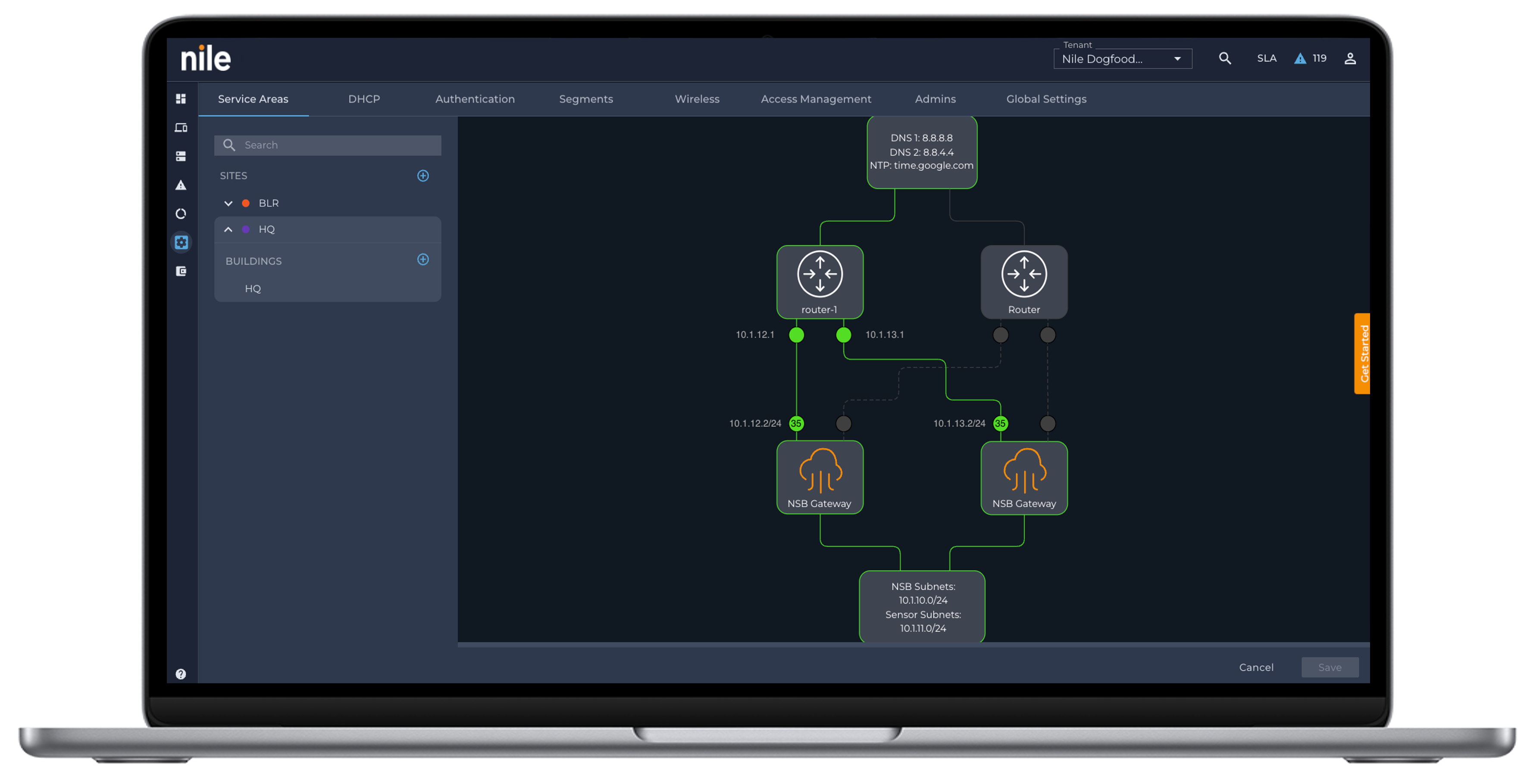
Task: Open the alerts triangle icon in the sidebar
Action: coord(181,185)
